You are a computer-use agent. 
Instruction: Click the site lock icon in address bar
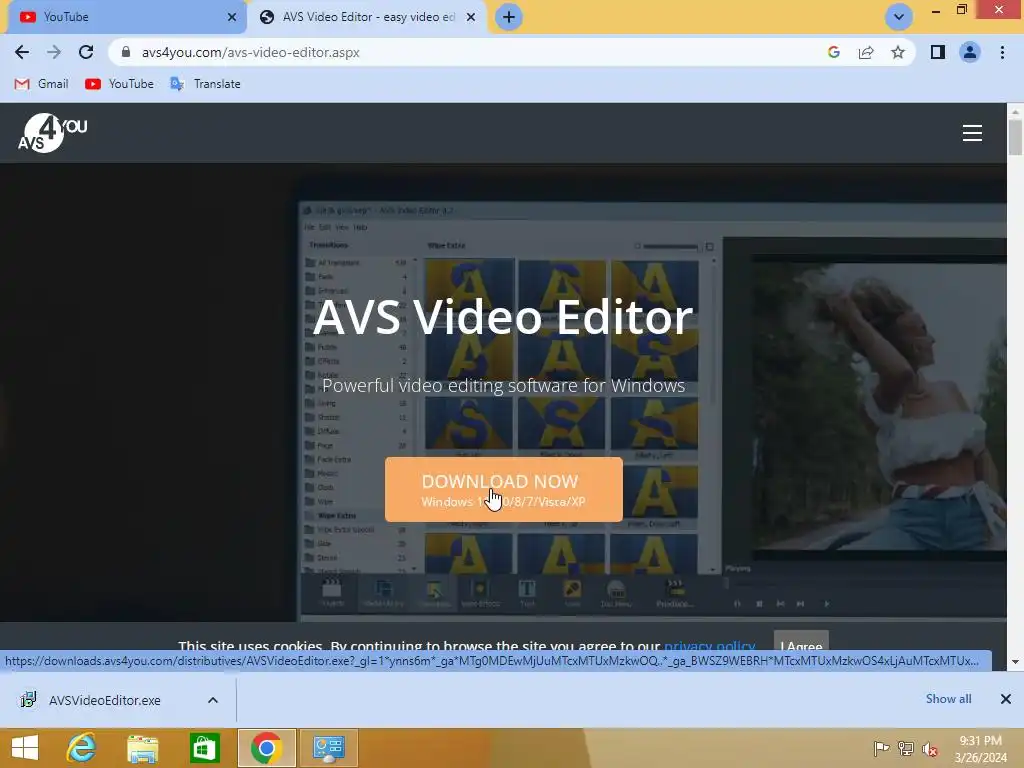click(x=126, y=52)
